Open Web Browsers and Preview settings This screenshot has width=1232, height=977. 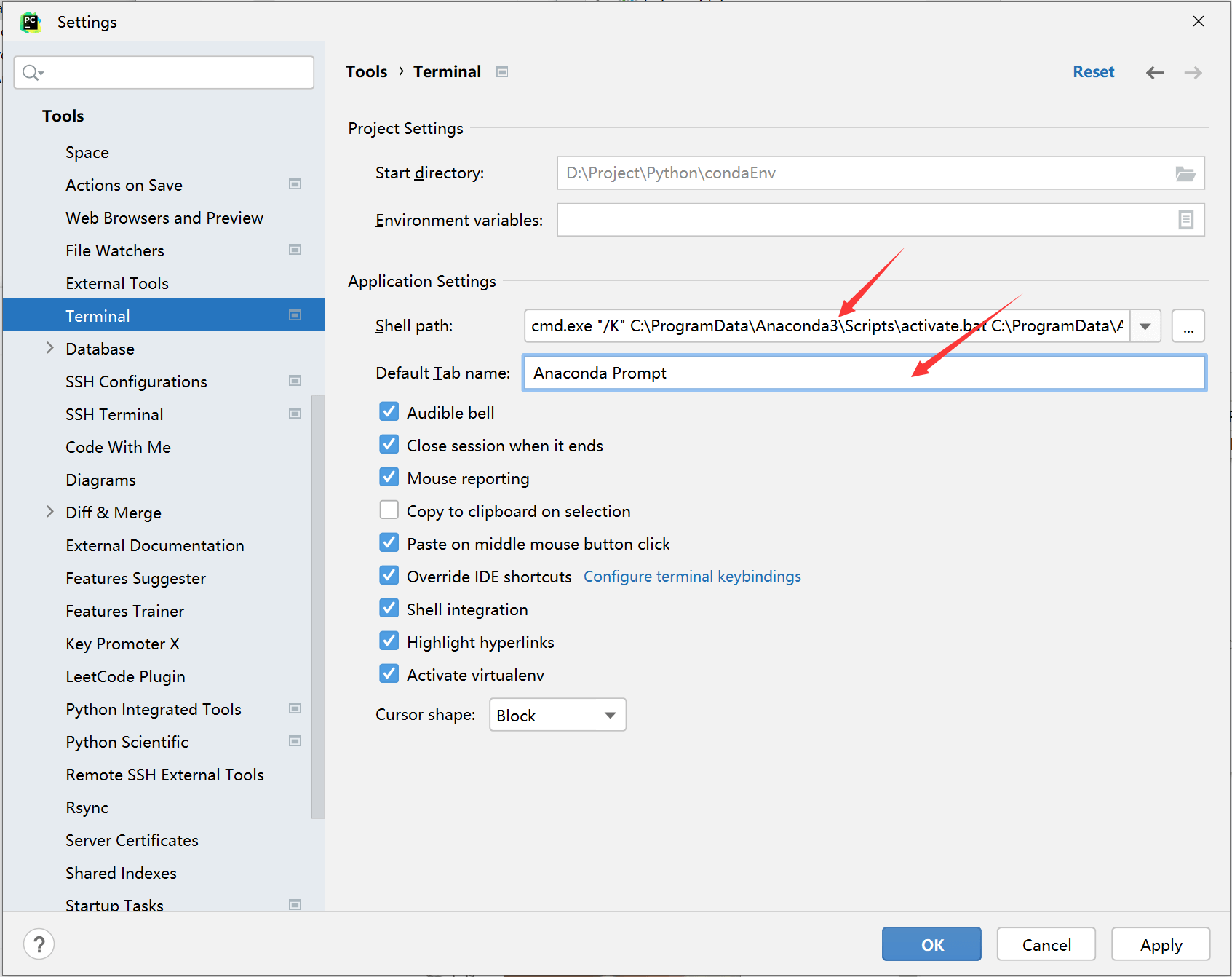click(164, 218)
